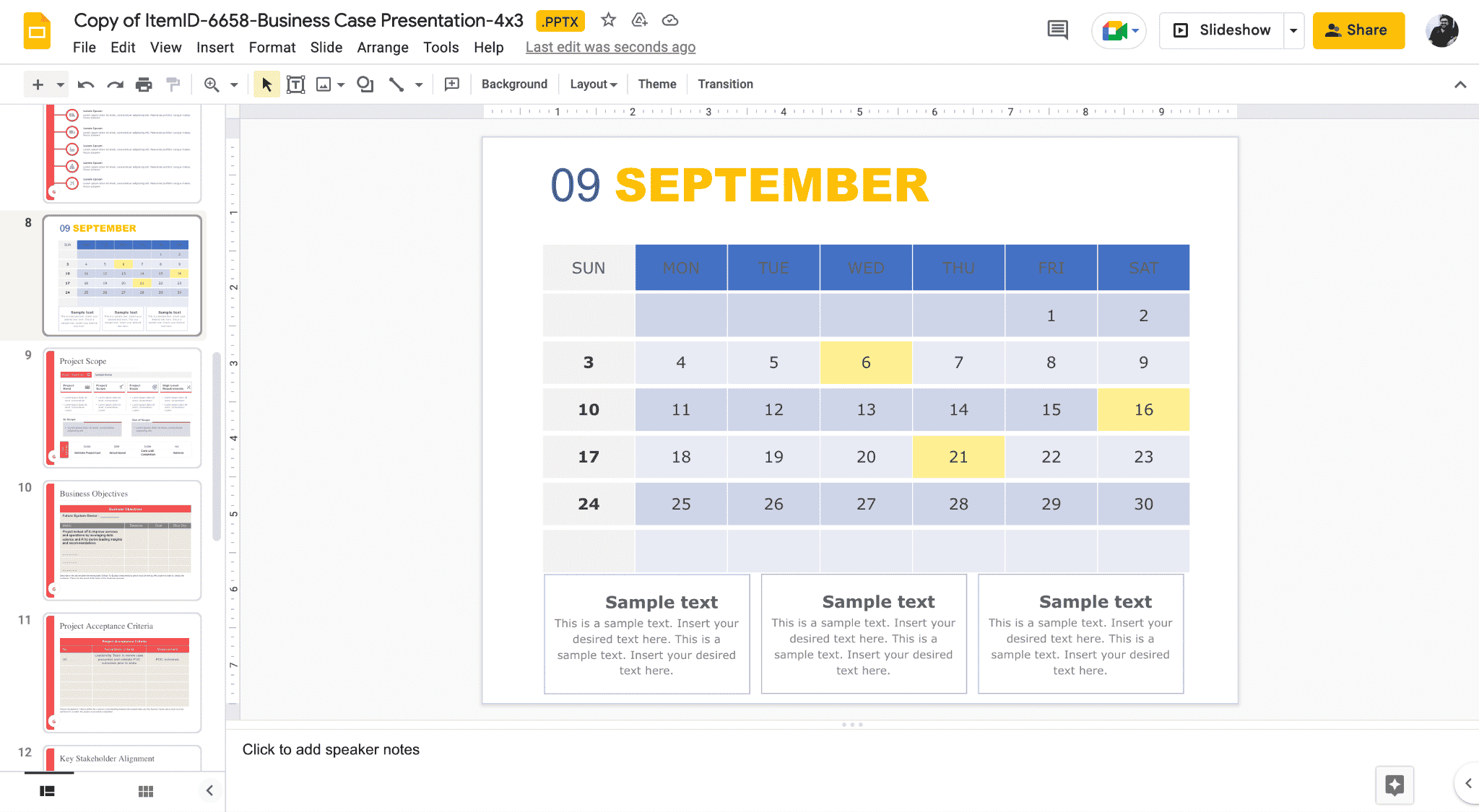Click the Image insert icon

tap(324, 84)
